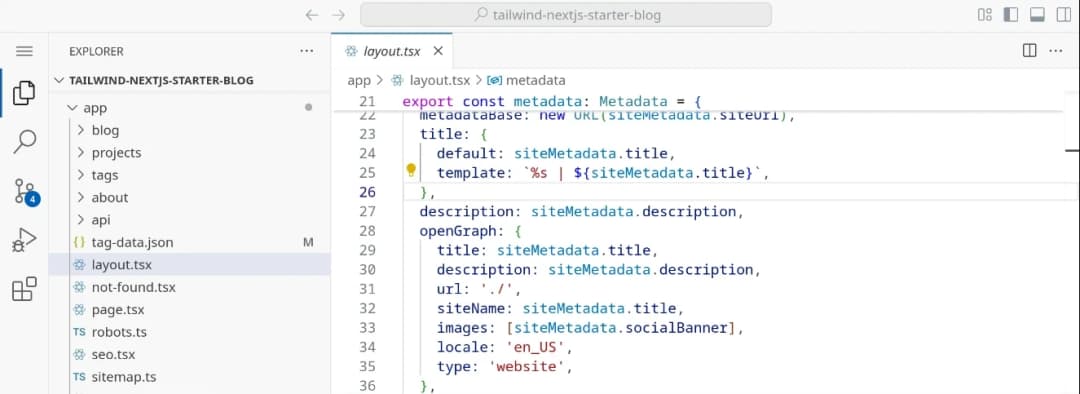Toggle the secondary side bar
Viewport: 1080px width, 394px height.
pos(1063,14)
